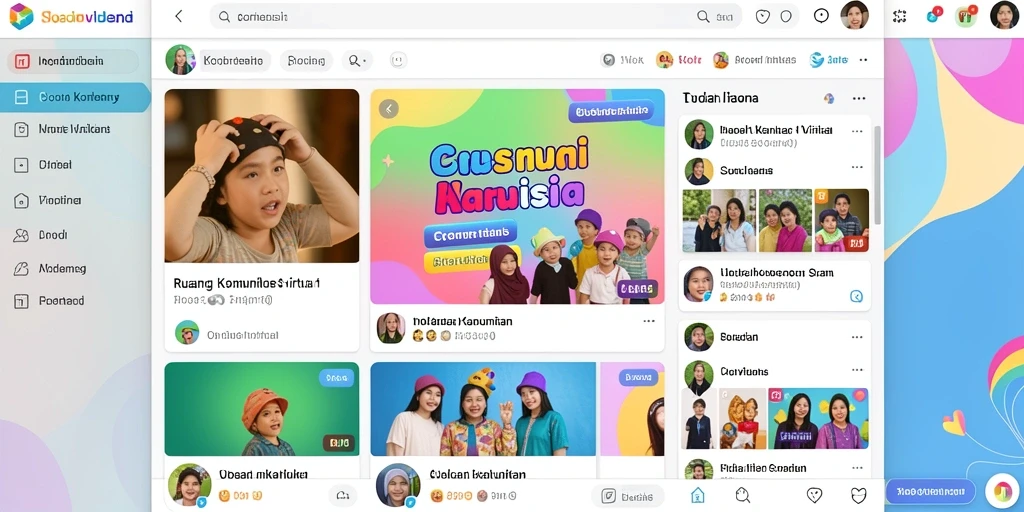Screen dimensions: 1024x512
Task: Click inside the top search field
Action: click(475, 17)
